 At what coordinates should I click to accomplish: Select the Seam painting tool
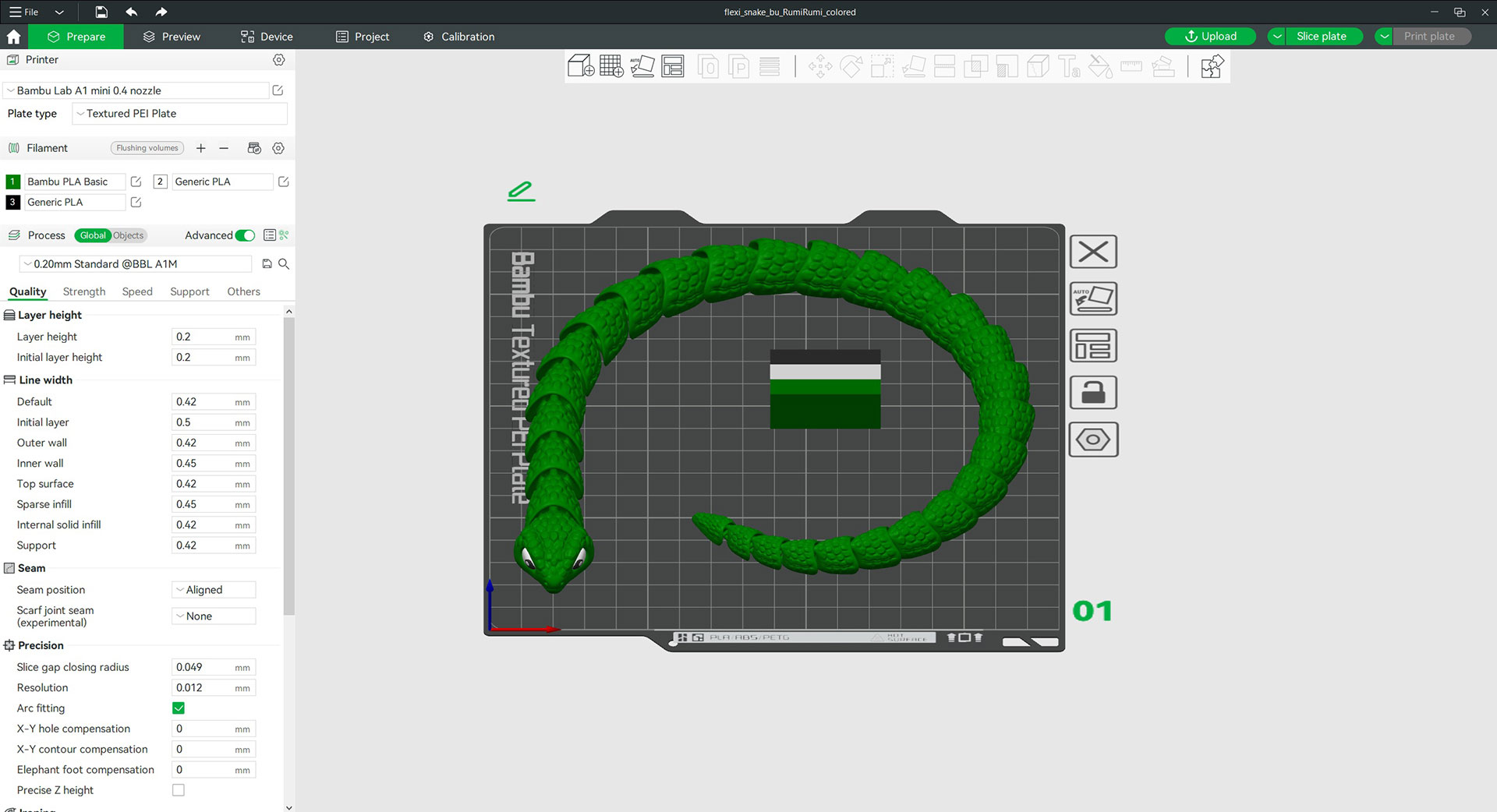(x=1038, y=66)
